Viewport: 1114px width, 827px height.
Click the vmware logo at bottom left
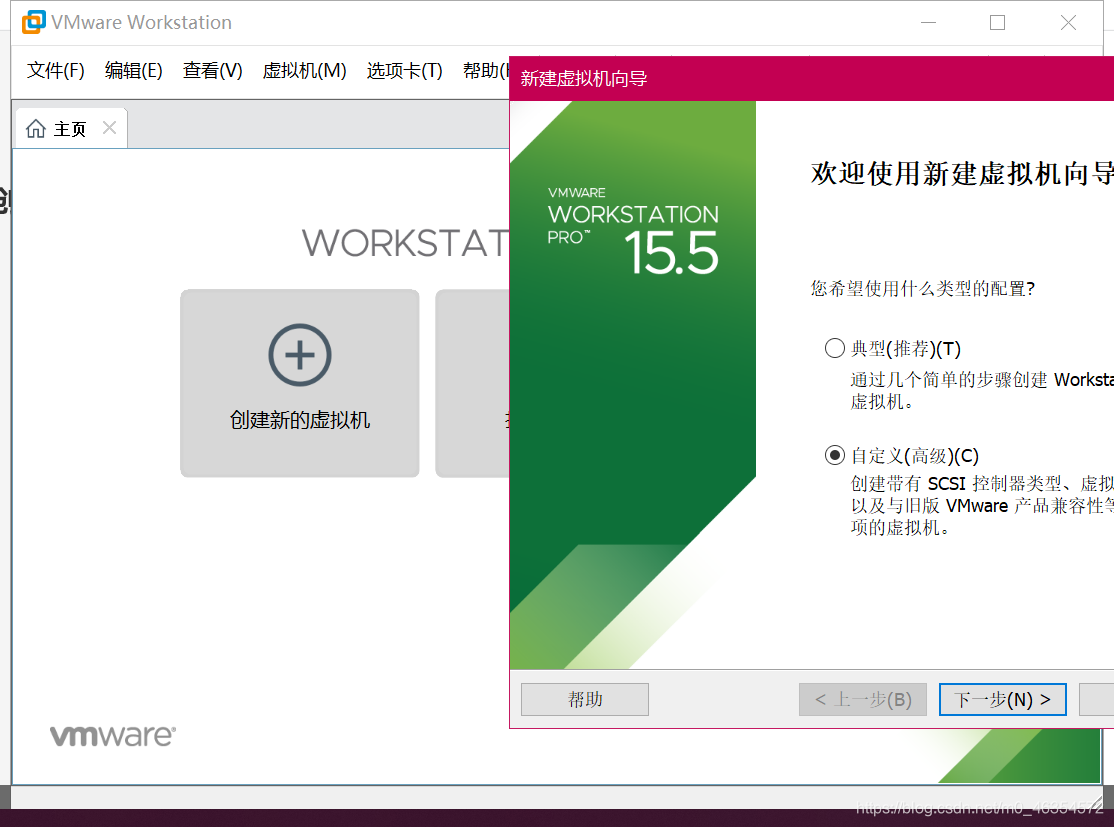(x=112, y=735)
